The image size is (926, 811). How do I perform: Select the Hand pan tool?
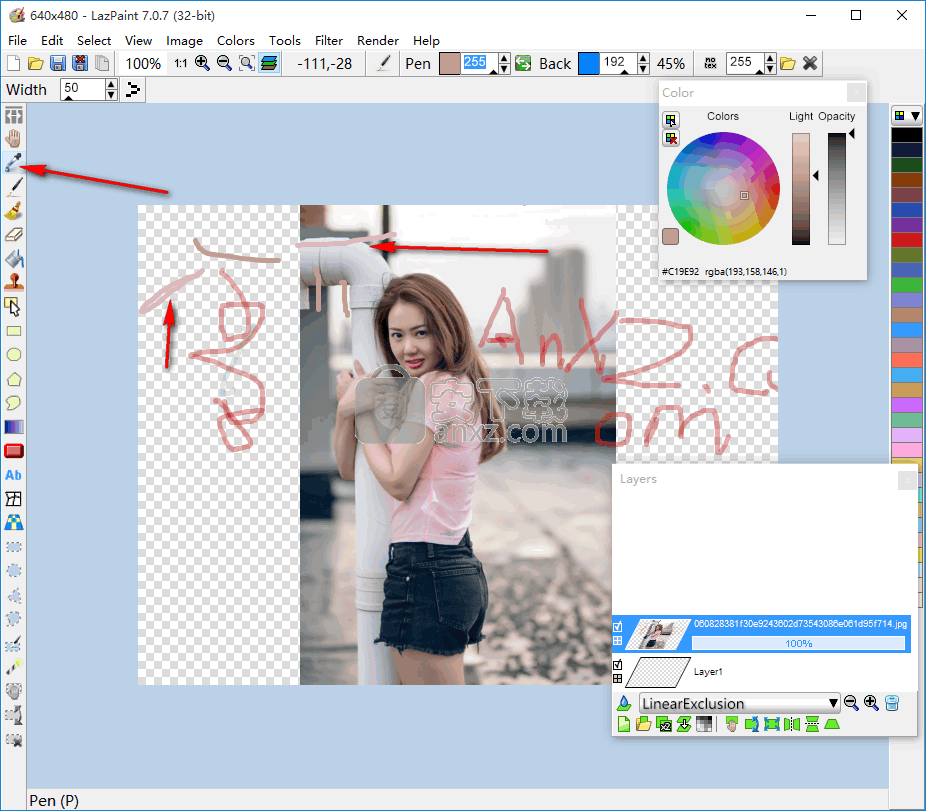tap(13, 138)
